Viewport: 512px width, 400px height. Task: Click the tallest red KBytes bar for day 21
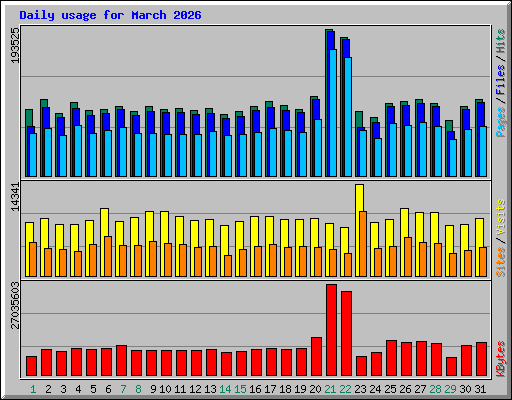(x=331, y=330)
